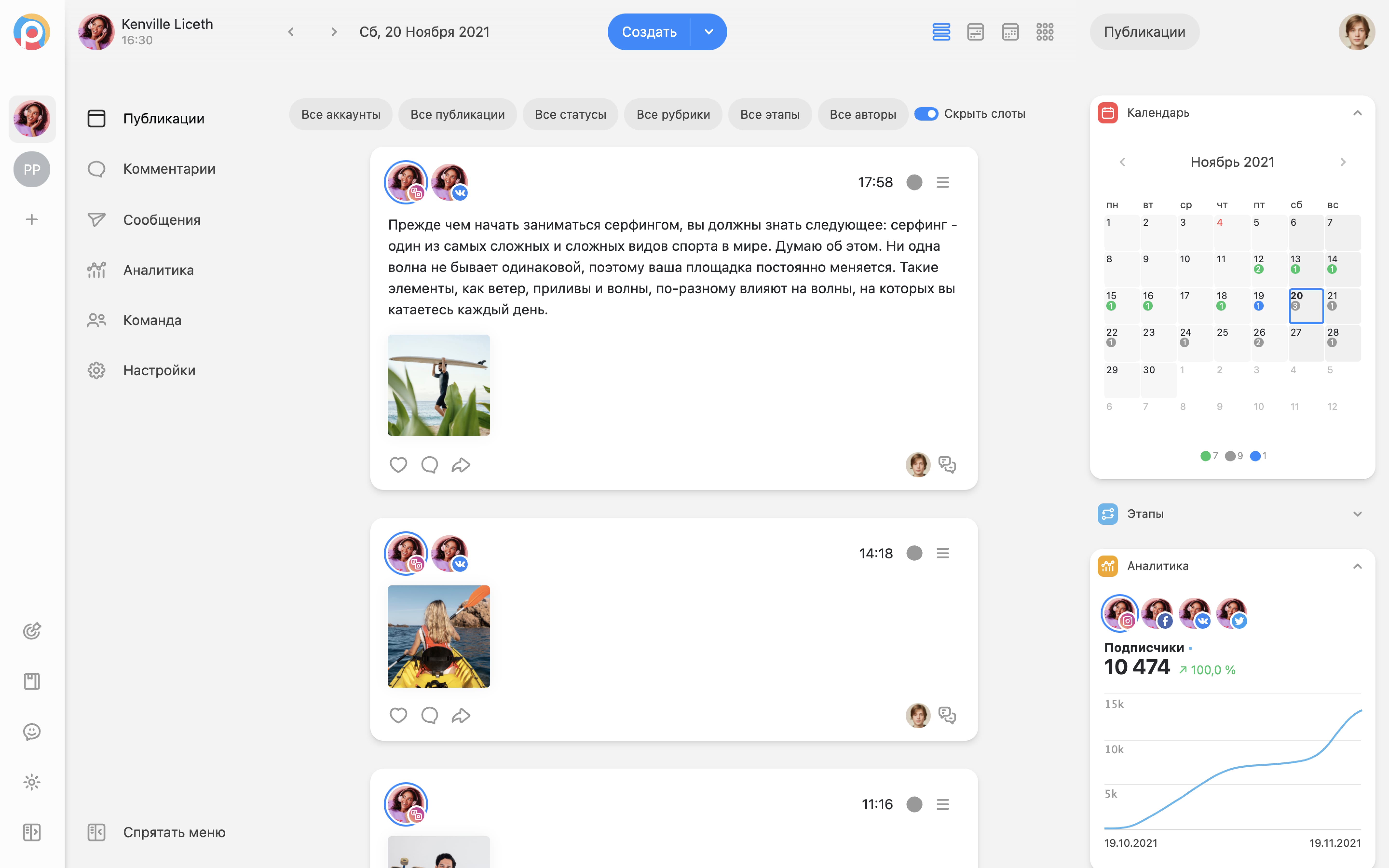Open the bookmark guide icon in sidebar

(x=32, y=681)
